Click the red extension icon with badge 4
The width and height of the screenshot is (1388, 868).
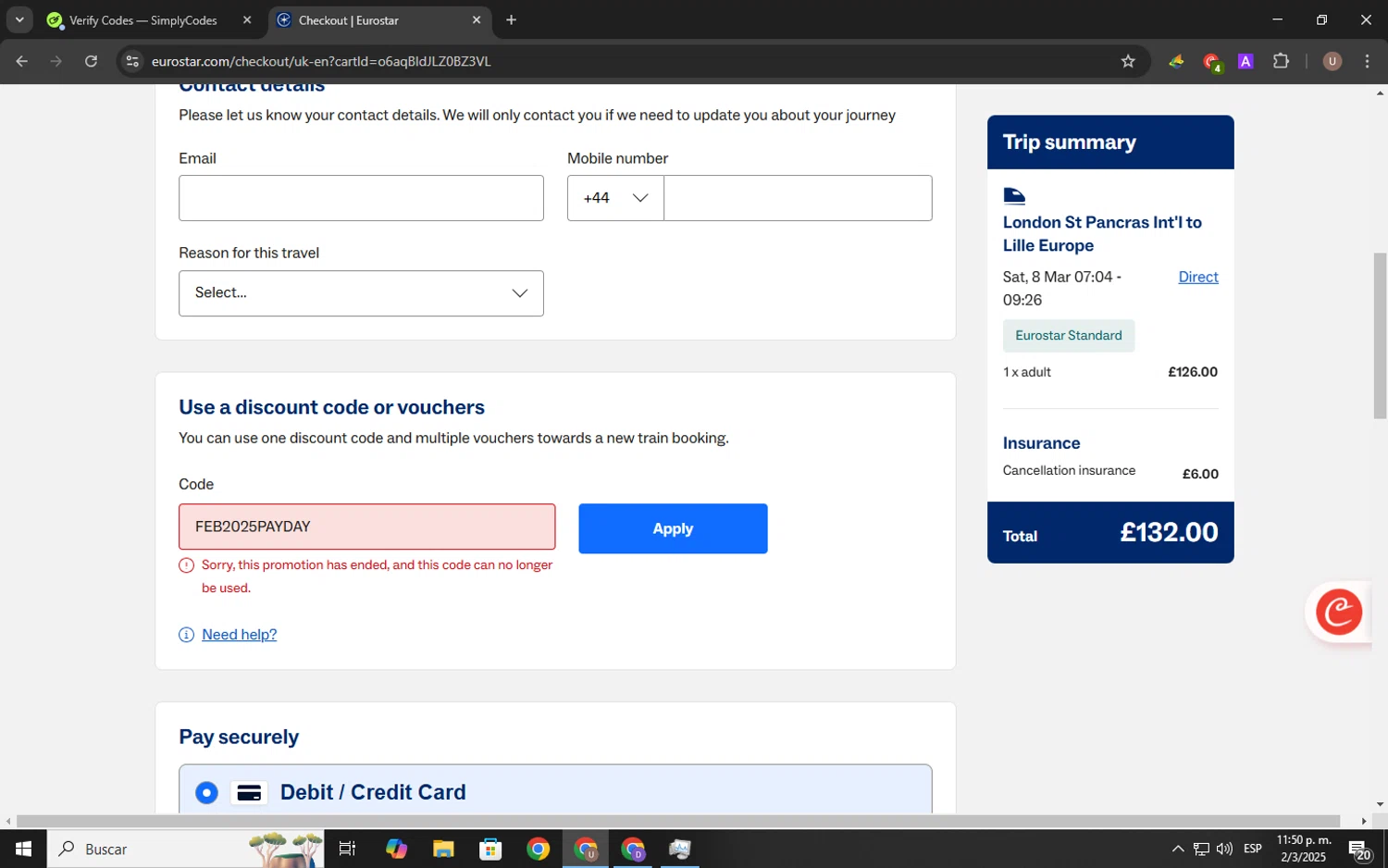[x=1211, y=62]
